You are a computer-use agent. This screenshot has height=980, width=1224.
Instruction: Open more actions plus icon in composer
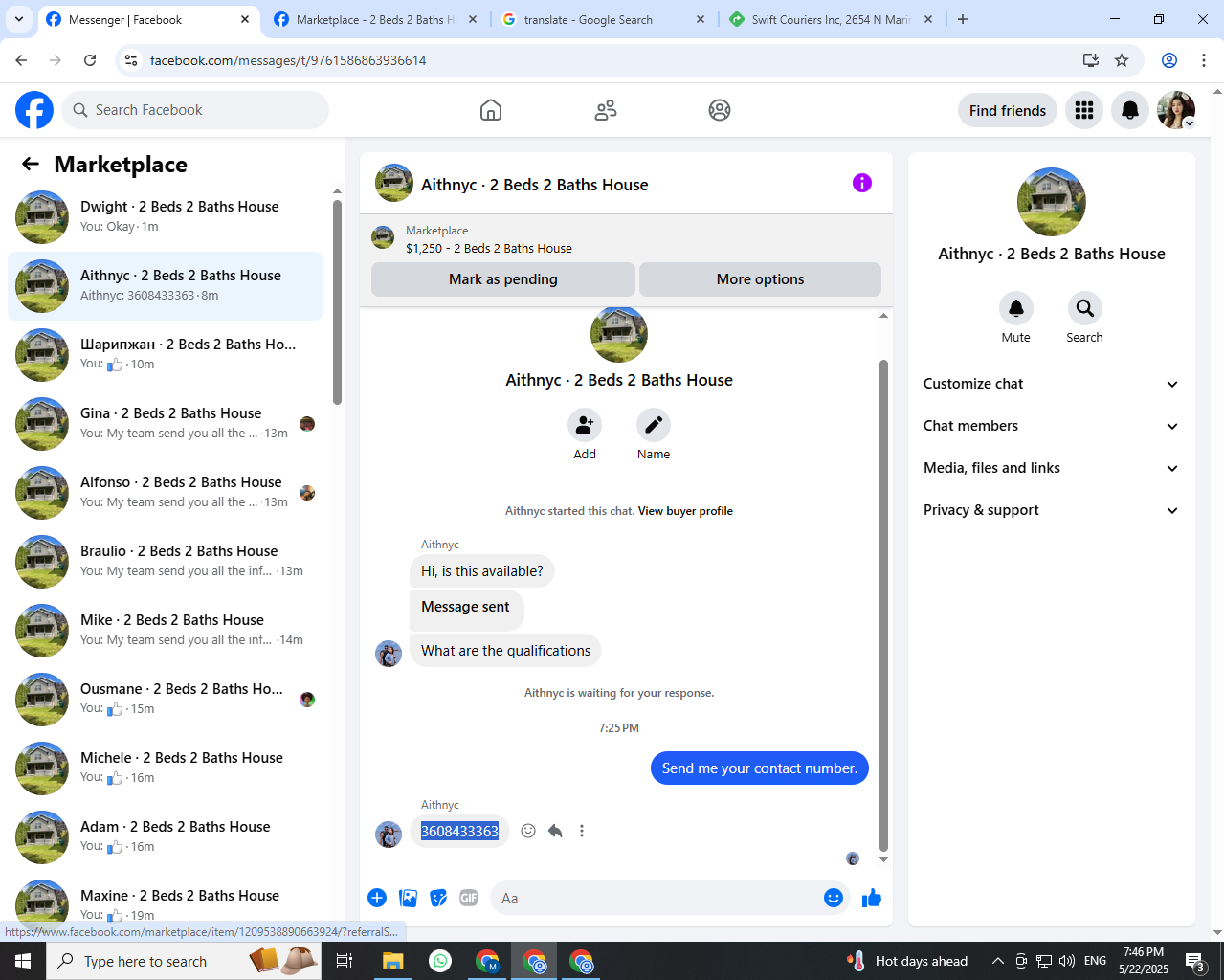pyautogui.click(x=377, y=898)
